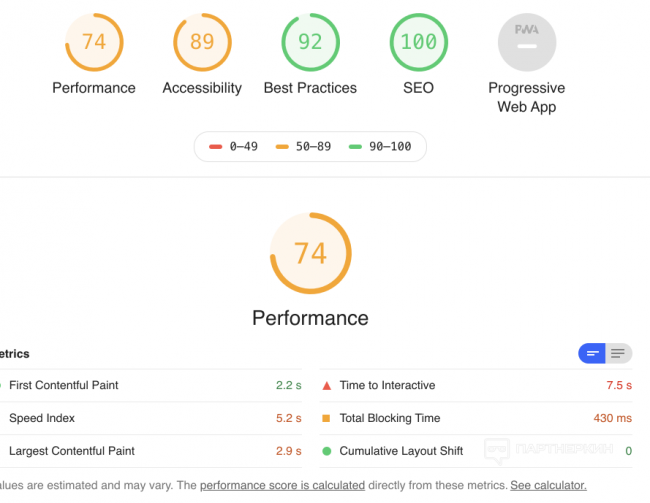Image resolution: width=650 pixels, height=503 pixels.
Task: Open the 'See calculator.' link
Action: click(549, 485)
